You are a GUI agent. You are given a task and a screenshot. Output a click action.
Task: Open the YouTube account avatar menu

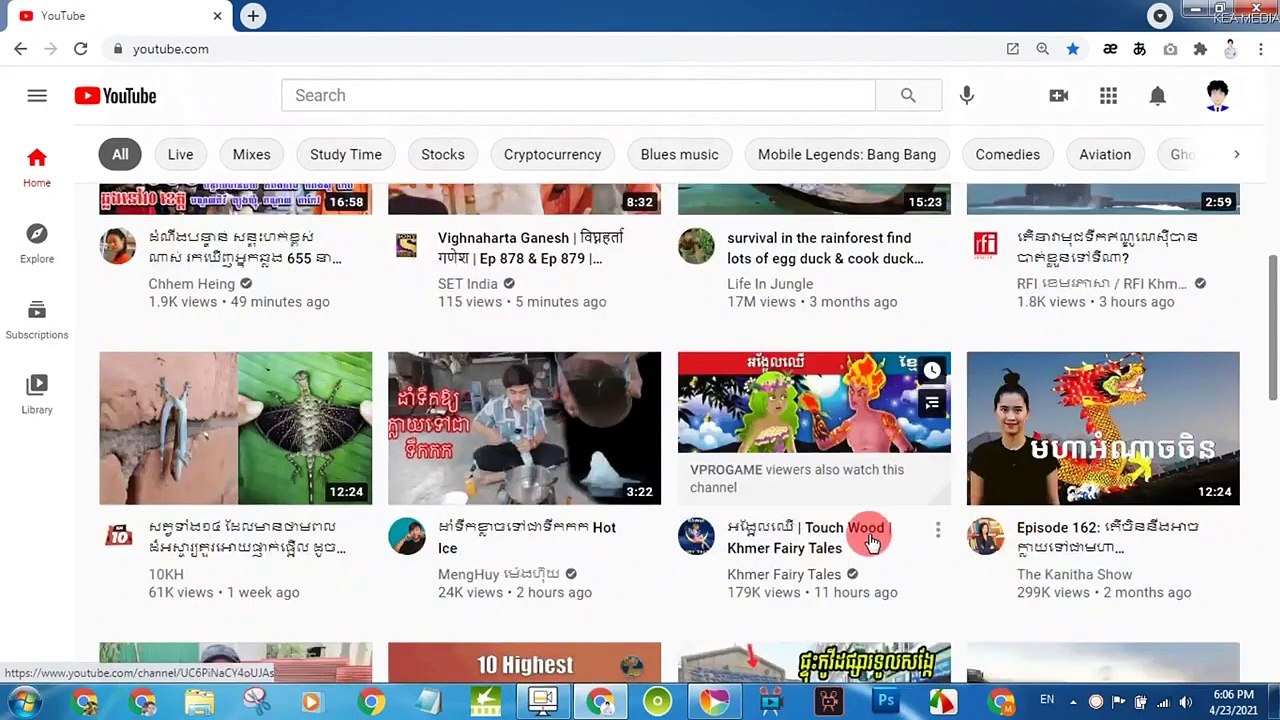(x=1217, y=96)
